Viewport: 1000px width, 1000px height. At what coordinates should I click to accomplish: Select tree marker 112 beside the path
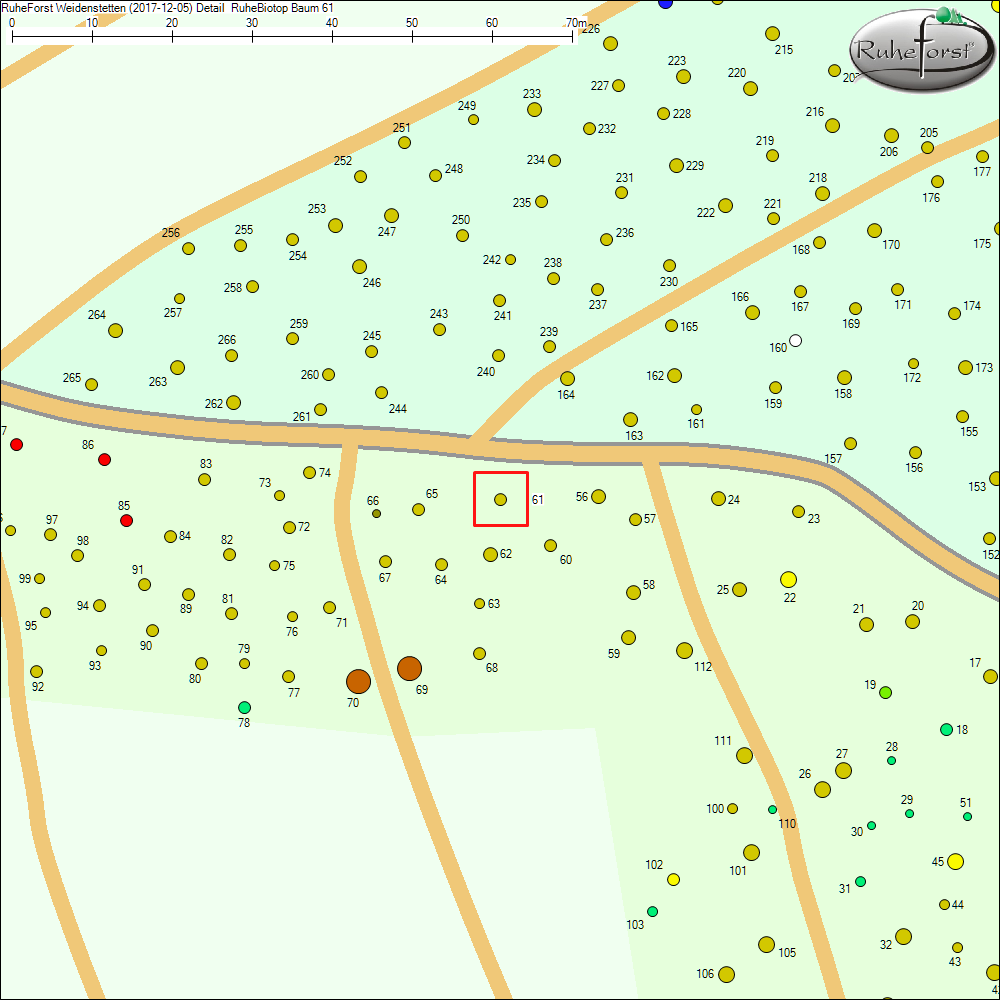pyautogui.click(x=684, y=651)
